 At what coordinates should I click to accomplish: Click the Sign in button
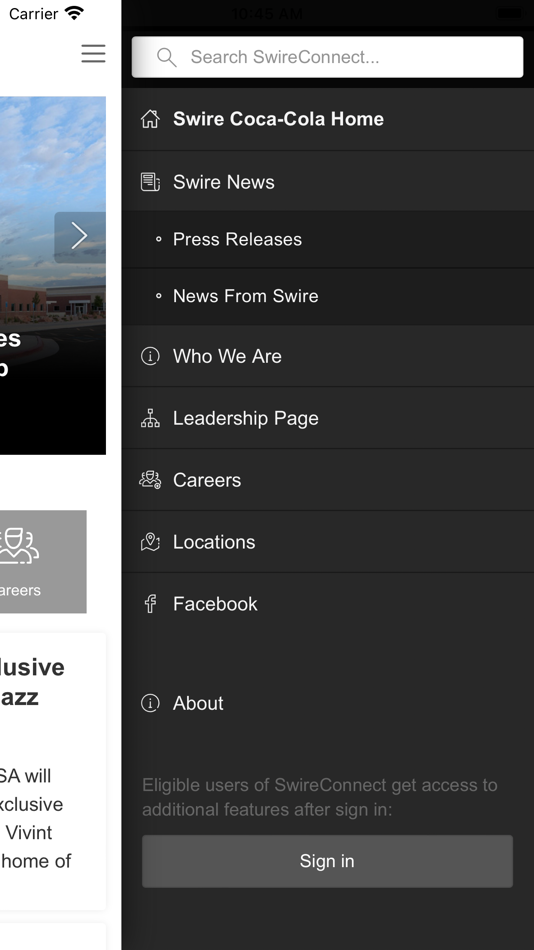point(327,861)
